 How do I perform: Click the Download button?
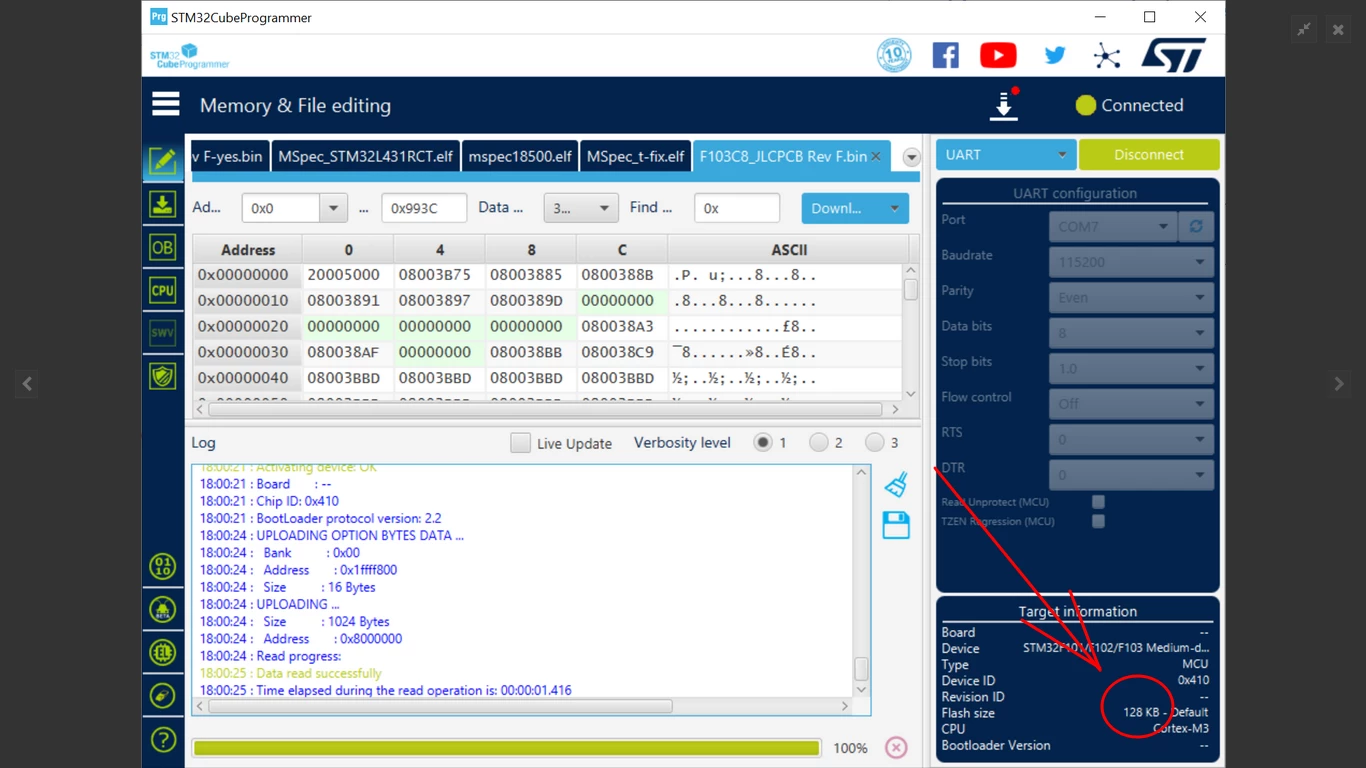(x=841, y=208)
